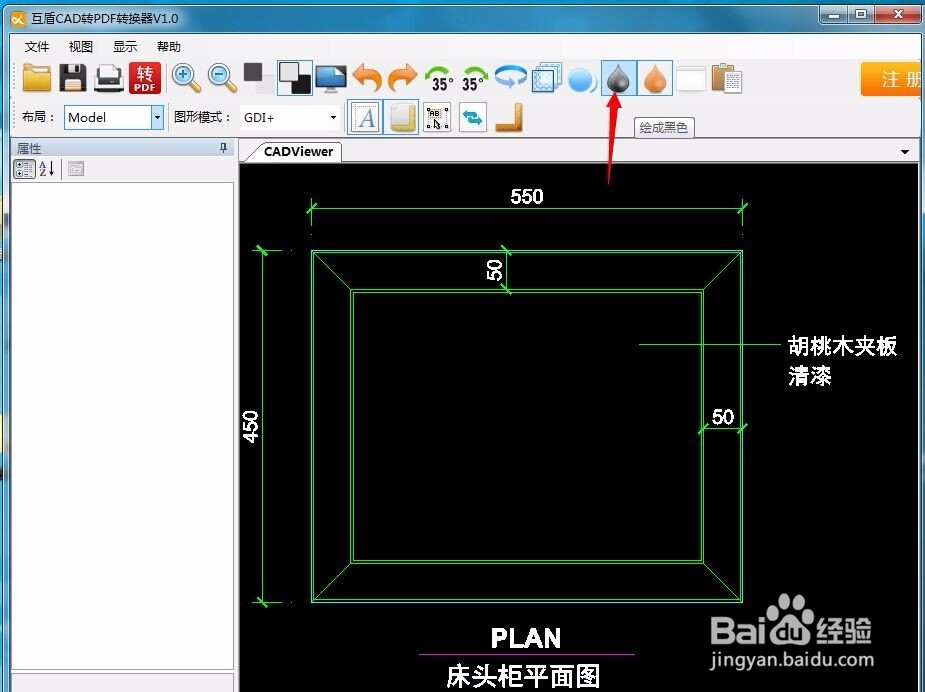925x692 pixels.
Task: Minimize the converter window
Action: (834, 14)
